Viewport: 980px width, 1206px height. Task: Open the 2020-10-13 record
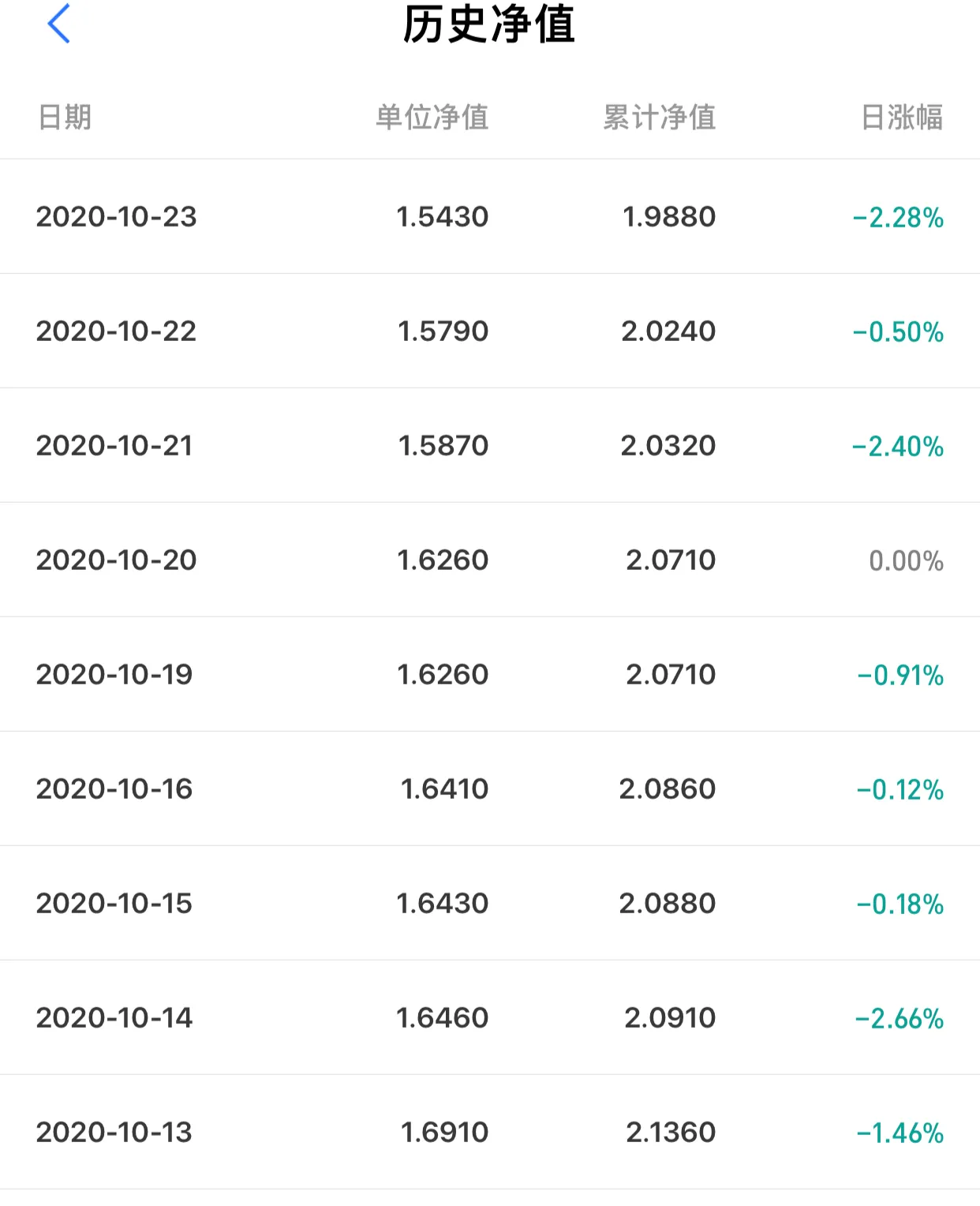[x=490, y=1132]
